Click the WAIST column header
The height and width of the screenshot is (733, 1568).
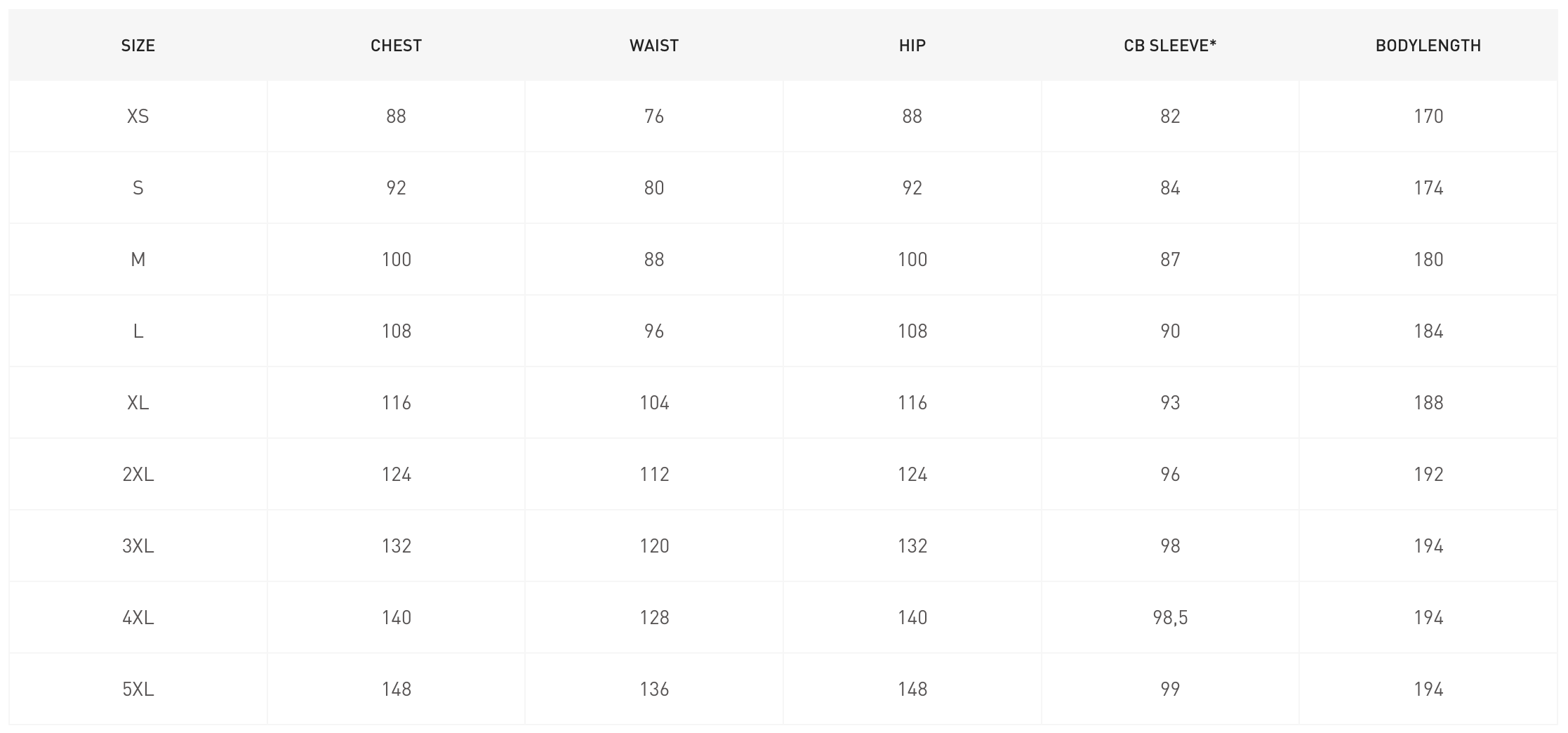tap(654, 46)
